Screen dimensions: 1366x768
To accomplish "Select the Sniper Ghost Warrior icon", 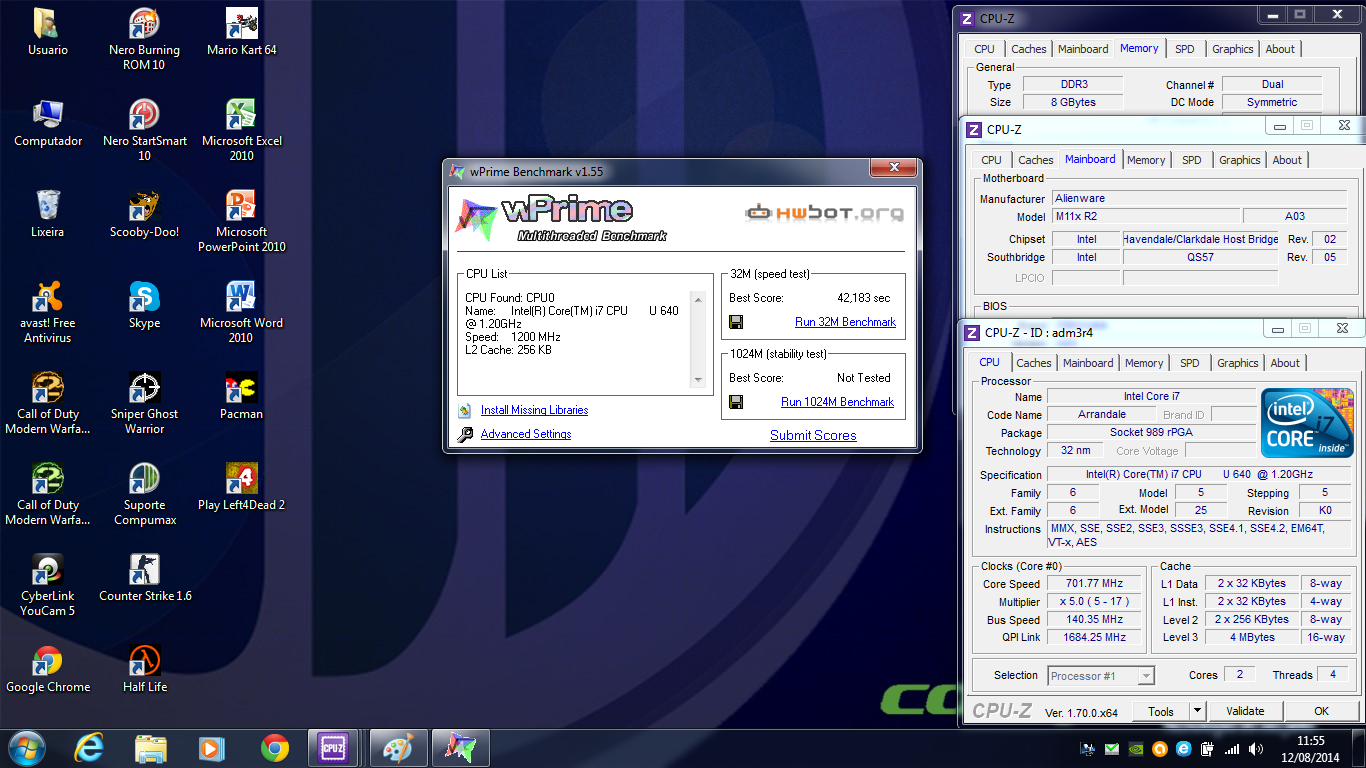I will pyautogui.click(x=144, y=403).
